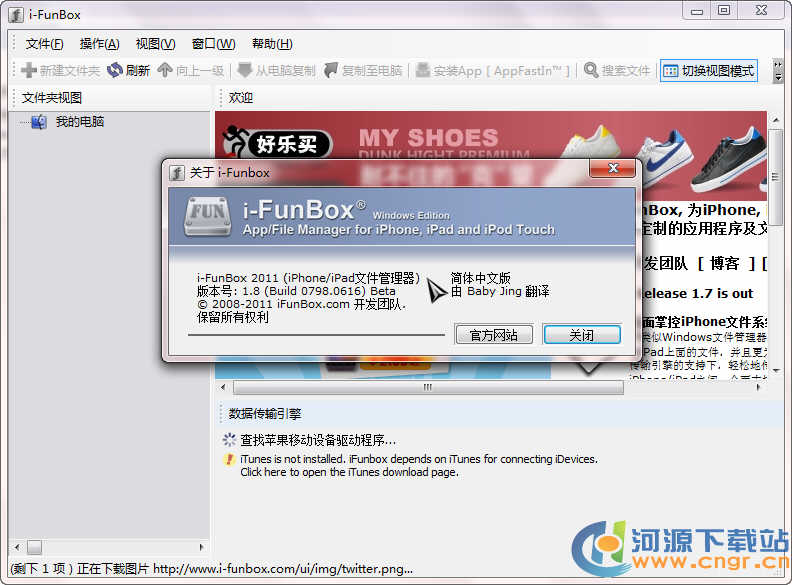
Task: Click welcome page scroll-right arrow
Action: tap(758, 387)
